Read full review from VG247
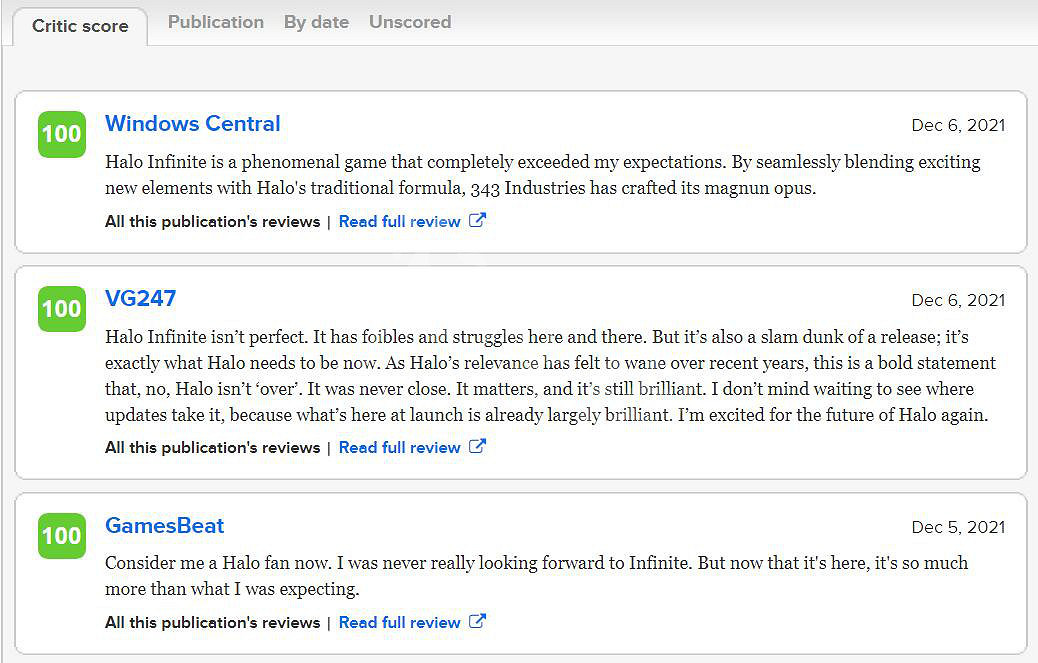This screenshot has width=1038, height=663. 400,448
